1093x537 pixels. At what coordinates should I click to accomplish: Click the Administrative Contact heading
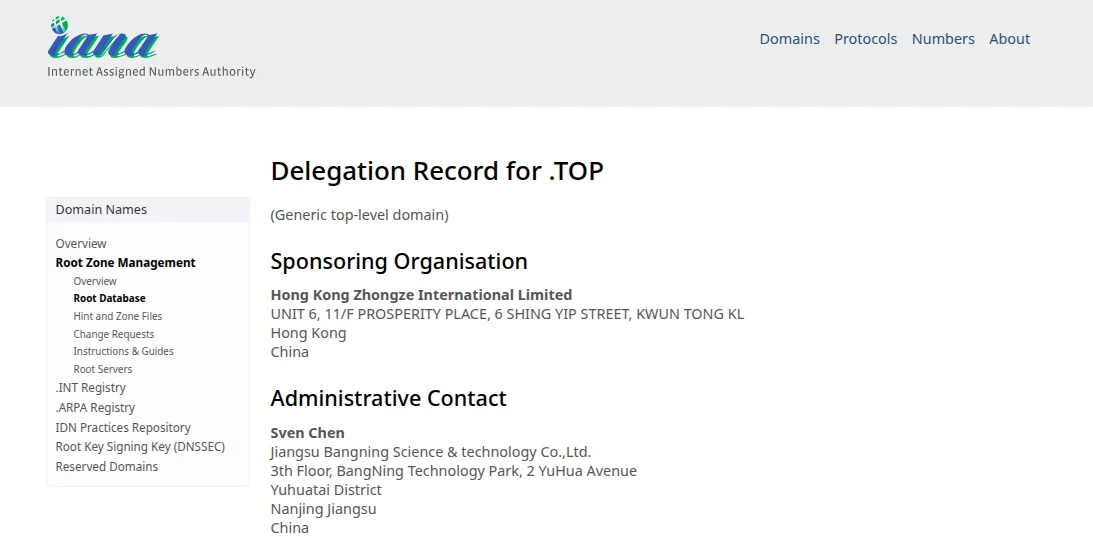(388, 398)
